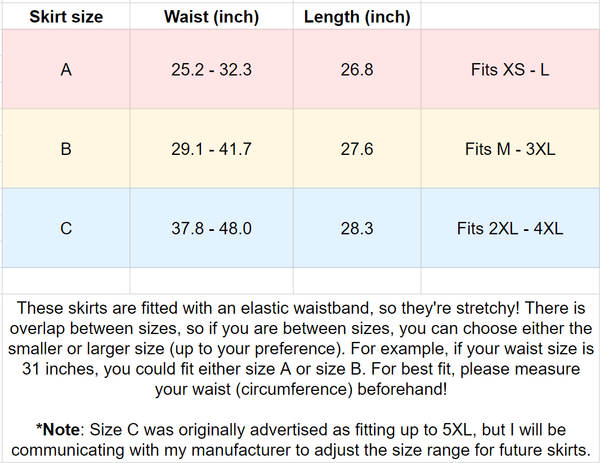Click the bold "*Note" label

tap(61, 428)
